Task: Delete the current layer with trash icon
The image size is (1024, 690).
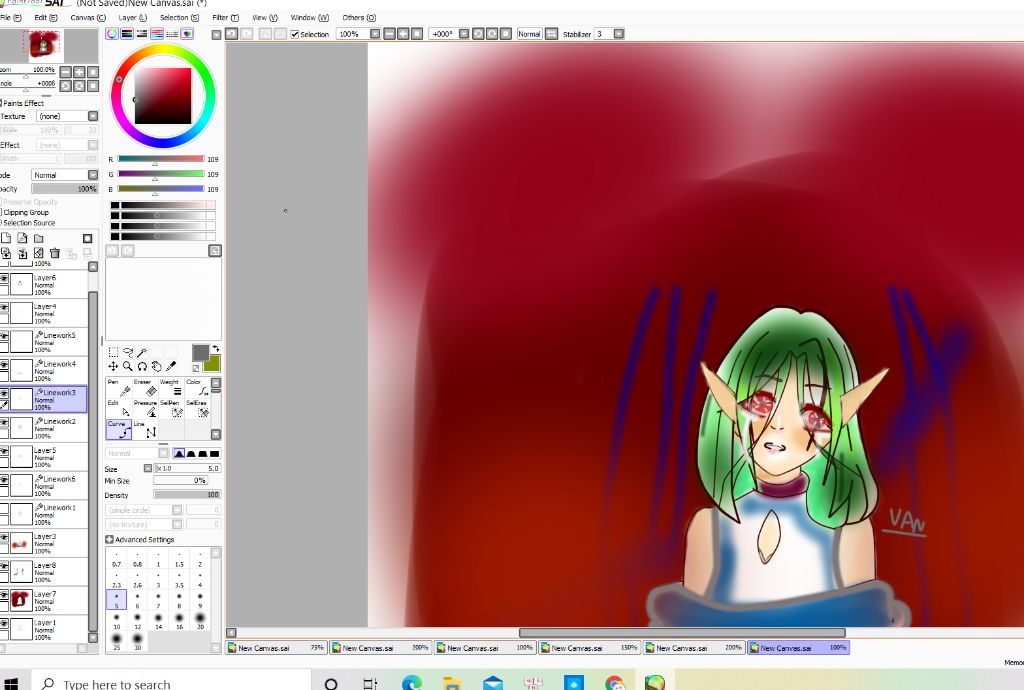Action: [55, 253]
